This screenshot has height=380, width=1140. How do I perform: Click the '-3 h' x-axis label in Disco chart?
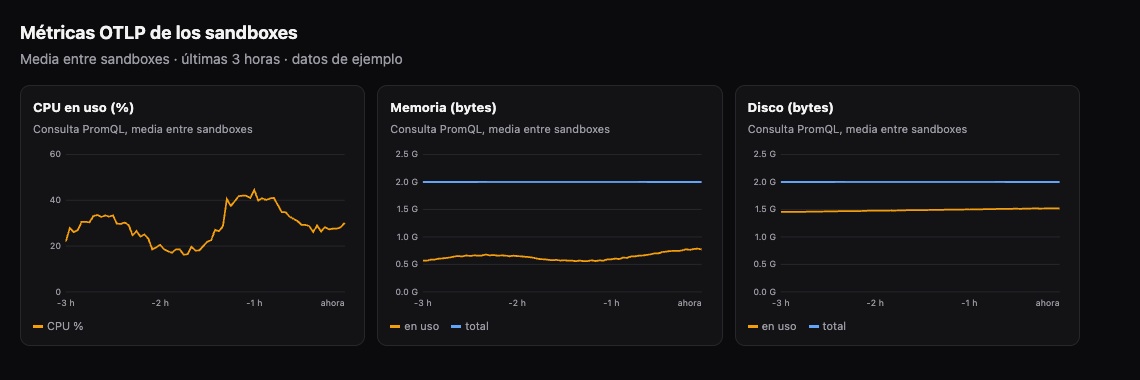pyautogui.click(x=780, y=303)
